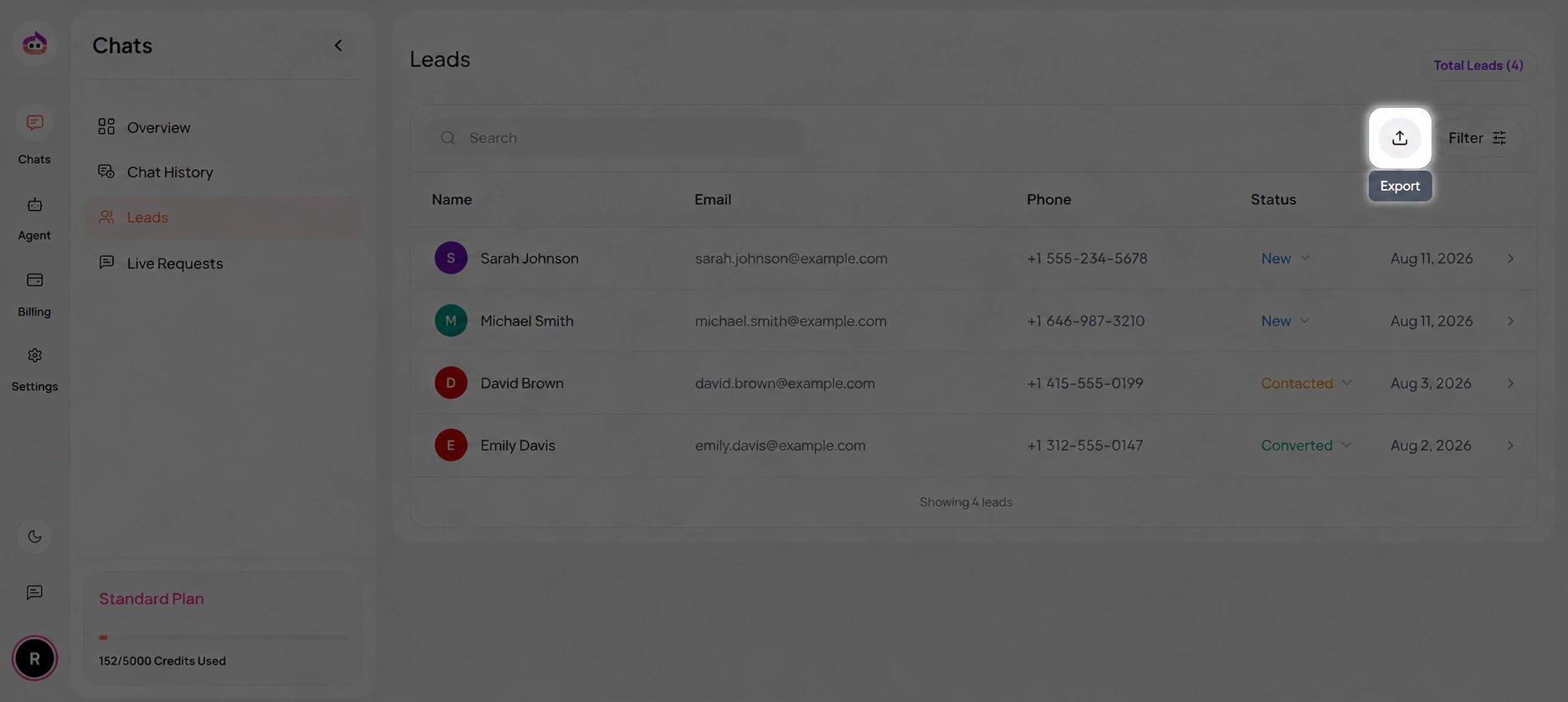Open the user profile avatar R
The width and height of the screenshot is (1568, 702).
[x=34, y=658]
